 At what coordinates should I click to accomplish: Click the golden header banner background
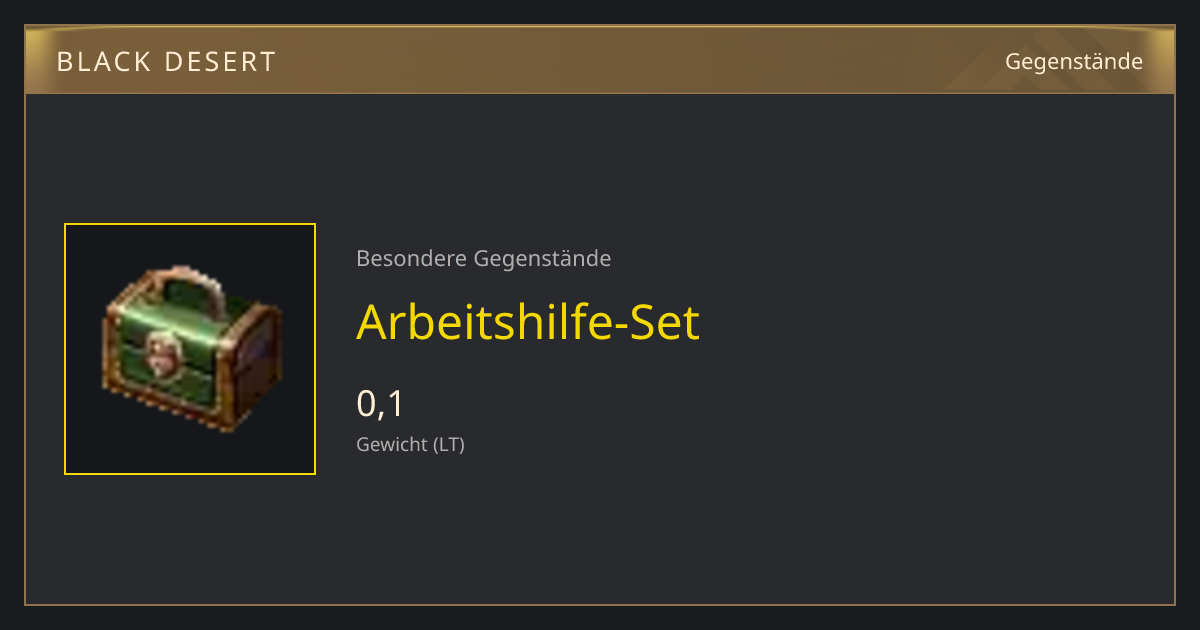pyautogui.click(x=600, y=61)
